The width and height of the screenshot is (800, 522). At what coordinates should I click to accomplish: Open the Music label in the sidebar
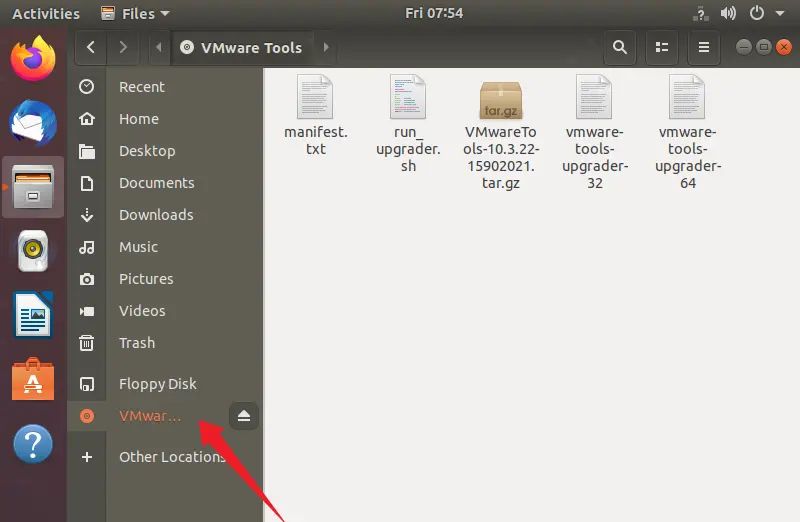point(138,247)
